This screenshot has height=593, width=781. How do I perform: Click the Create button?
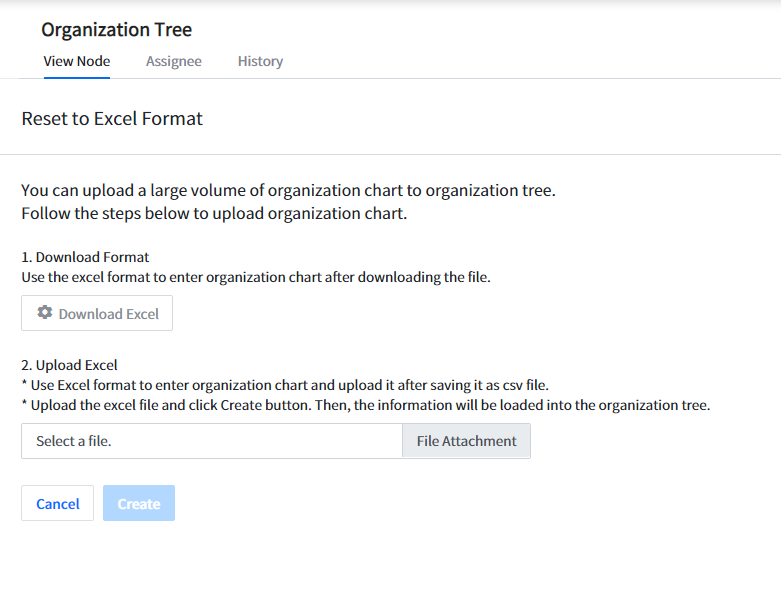(x=139, y=504)
